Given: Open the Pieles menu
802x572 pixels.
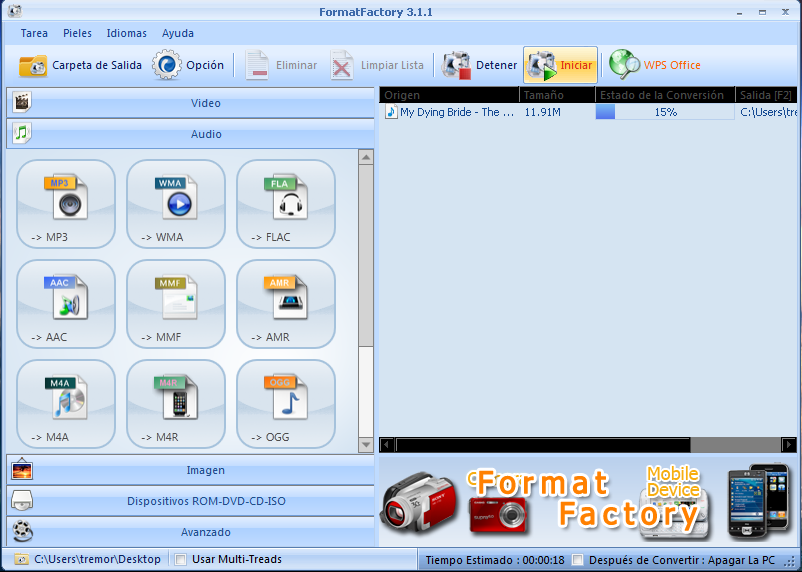Looking at the screenshot, I should tap(77, 33).
